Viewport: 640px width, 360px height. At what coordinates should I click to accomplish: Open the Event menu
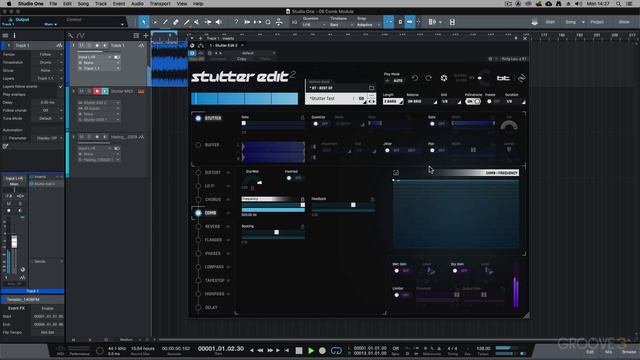[x=119, y=4]
